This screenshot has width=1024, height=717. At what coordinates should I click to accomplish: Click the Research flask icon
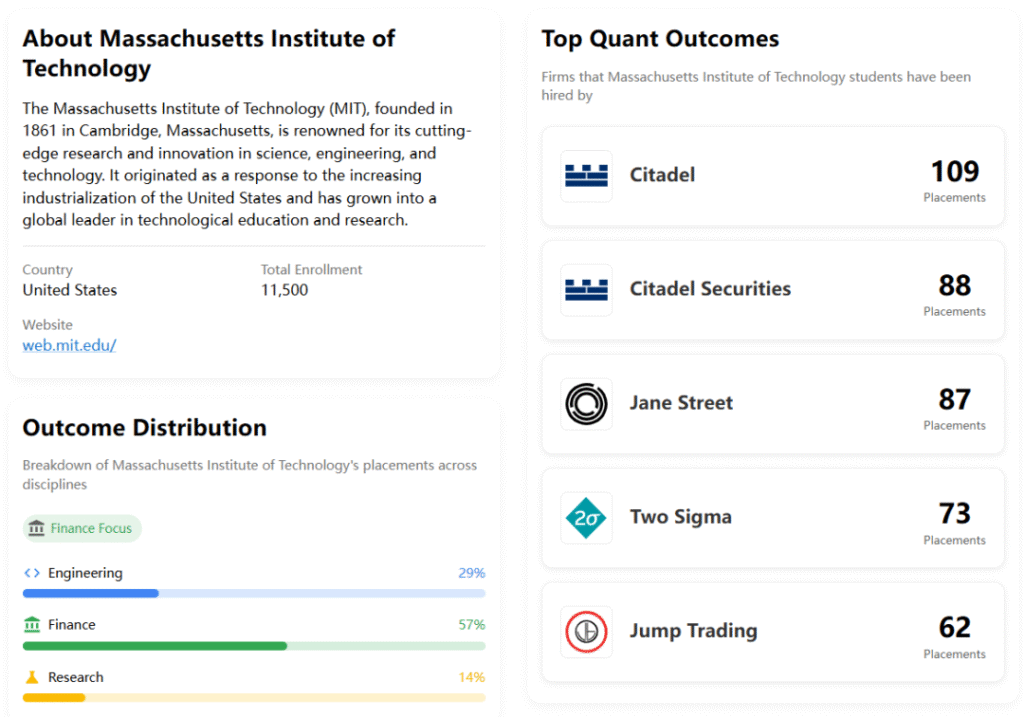[32, 677]
